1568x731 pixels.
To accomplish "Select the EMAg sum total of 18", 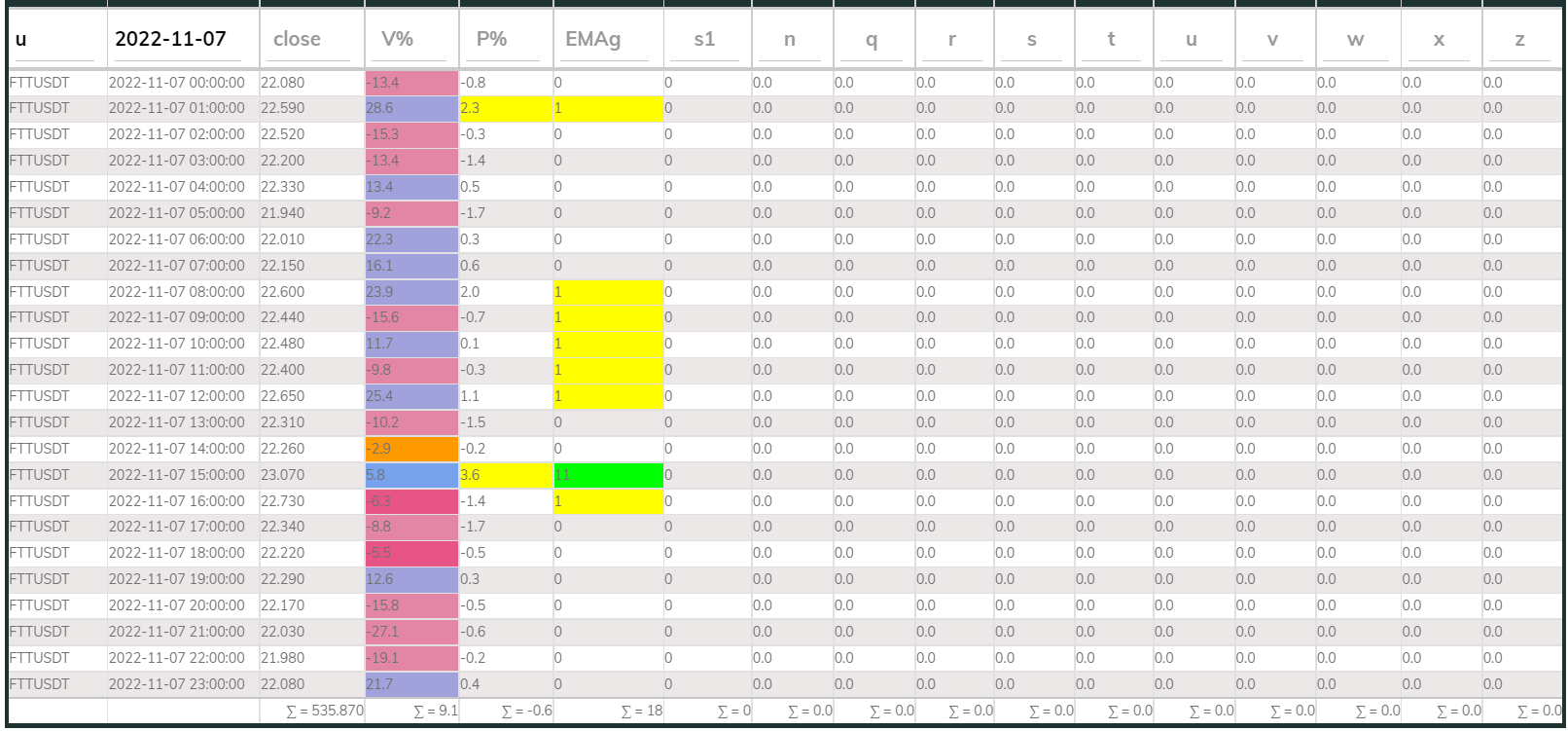I will pyautogui.click(x=641, y=711).
